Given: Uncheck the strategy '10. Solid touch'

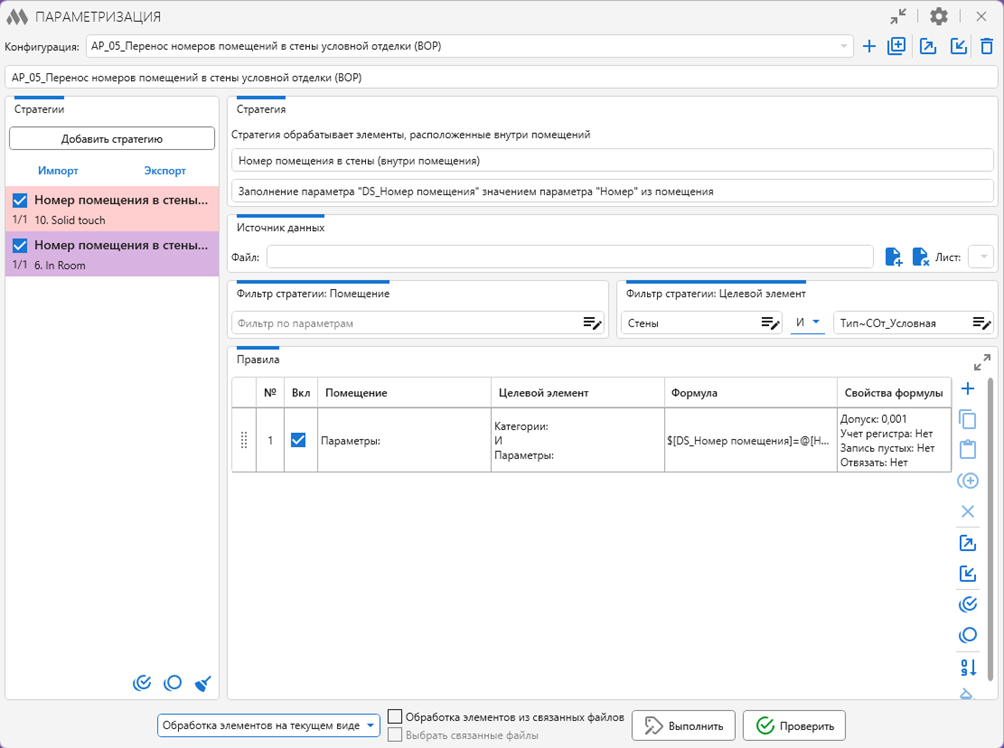Looking at the screenshot, I should [x=20, y=200].
